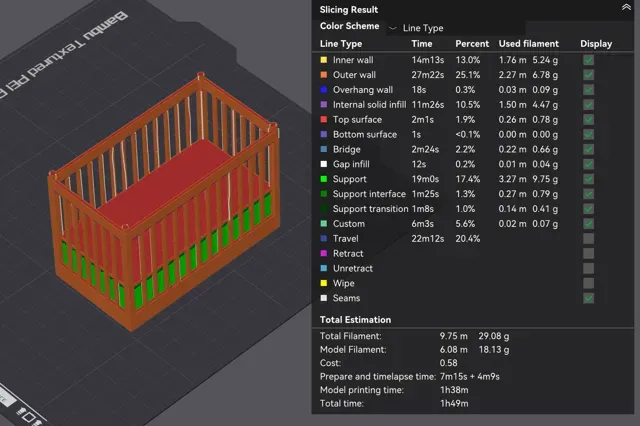Click the dropdown chevron beside Line Type

point(393,28)
